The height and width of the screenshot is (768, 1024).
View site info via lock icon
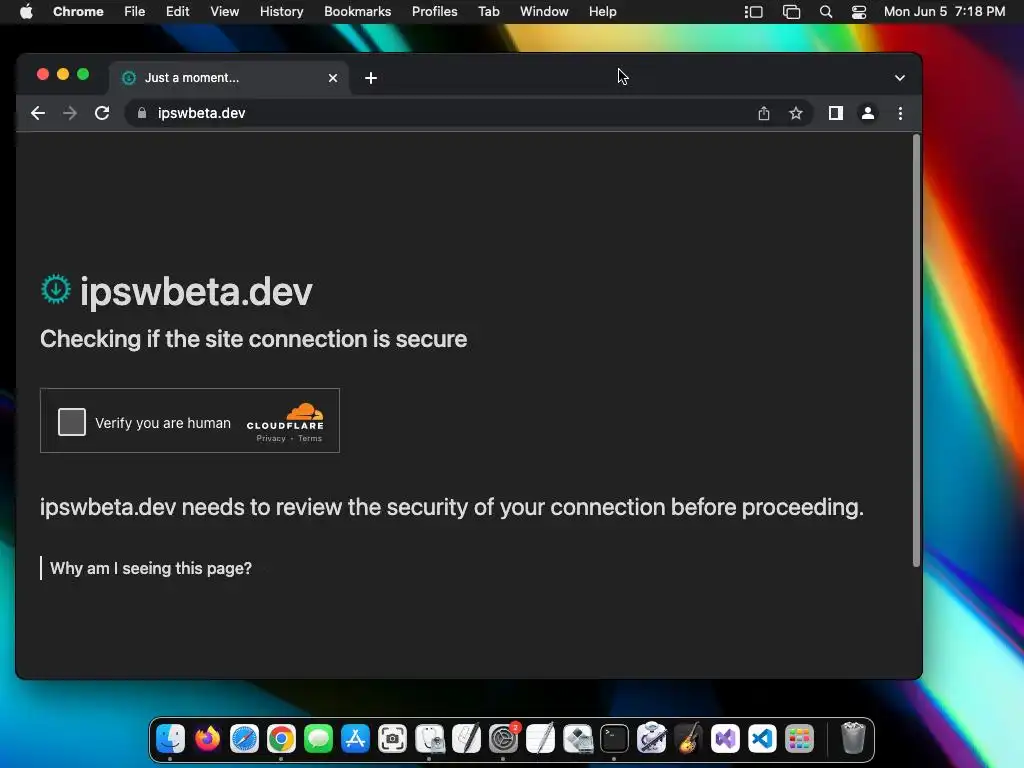pyautogui.click(x=142, y=113)
